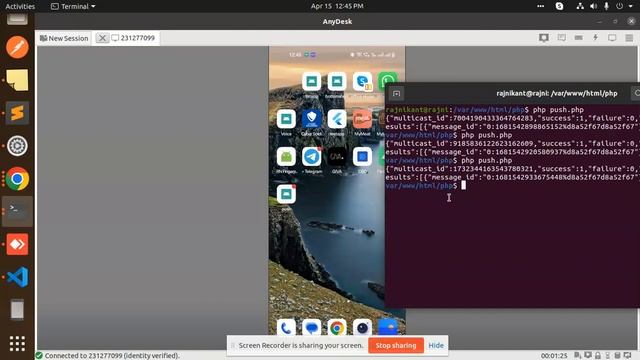Screen dimensions: 640x360
Task: Open Telegram on the remote phone
Action: tap(311, 157)
